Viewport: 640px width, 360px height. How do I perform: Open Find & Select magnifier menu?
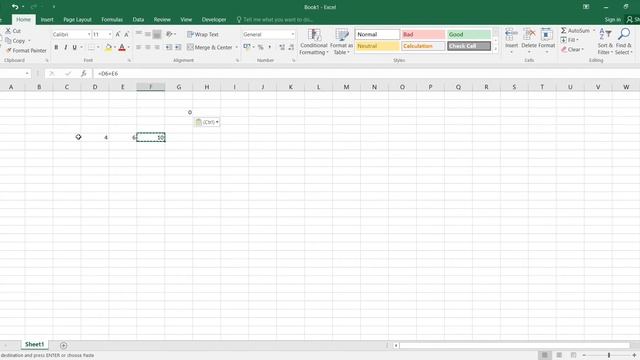coord(623,41)
